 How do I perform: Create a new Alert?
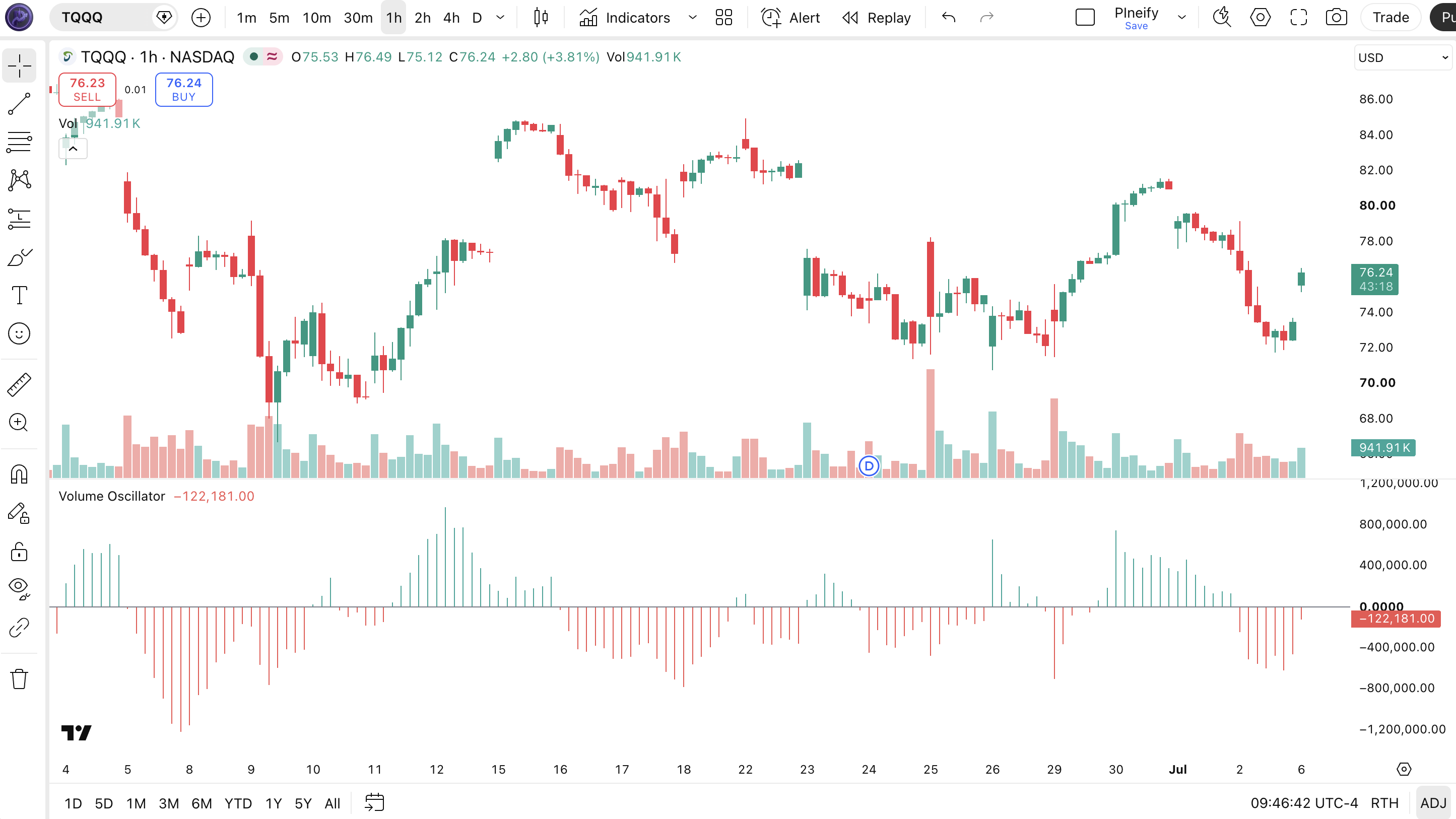pyautogui.click(x=790, y=18)
